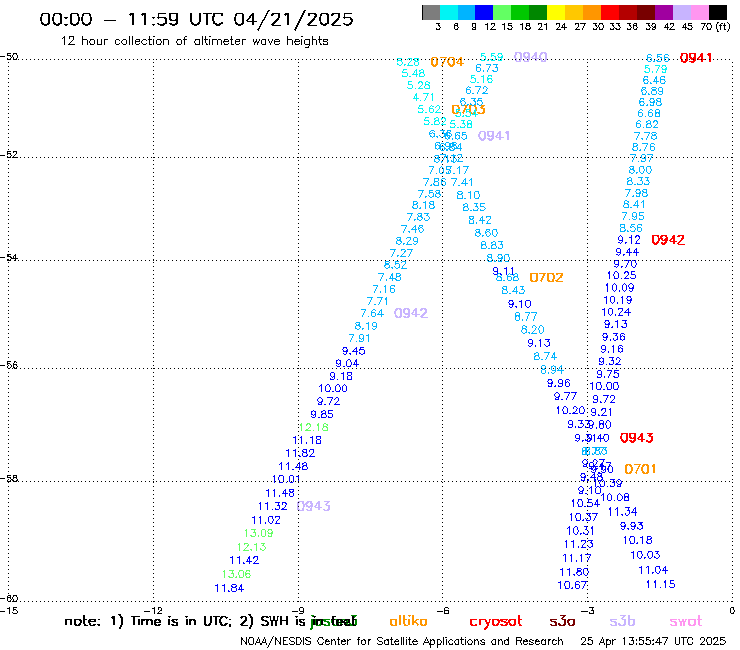Pick the cyan swatch in the color scale
740x650 pixels.
[x=449, y=12]
